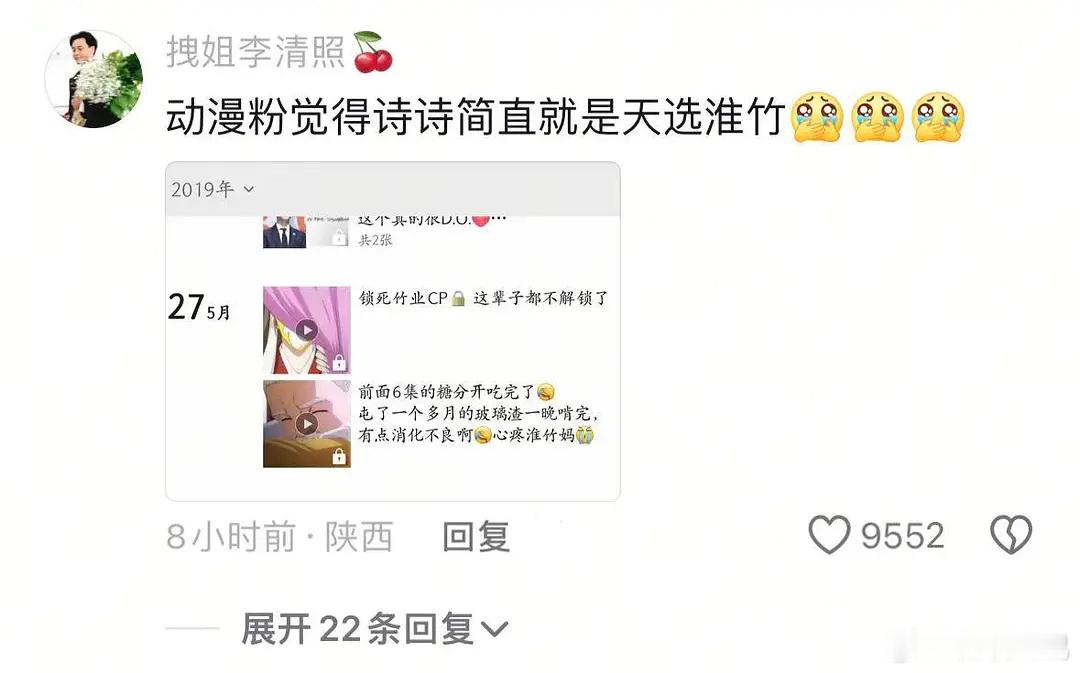Click lock icon on pink-haired video
Image resolution: width=1080 pixels, height=673 pixels.
(339, 362)
